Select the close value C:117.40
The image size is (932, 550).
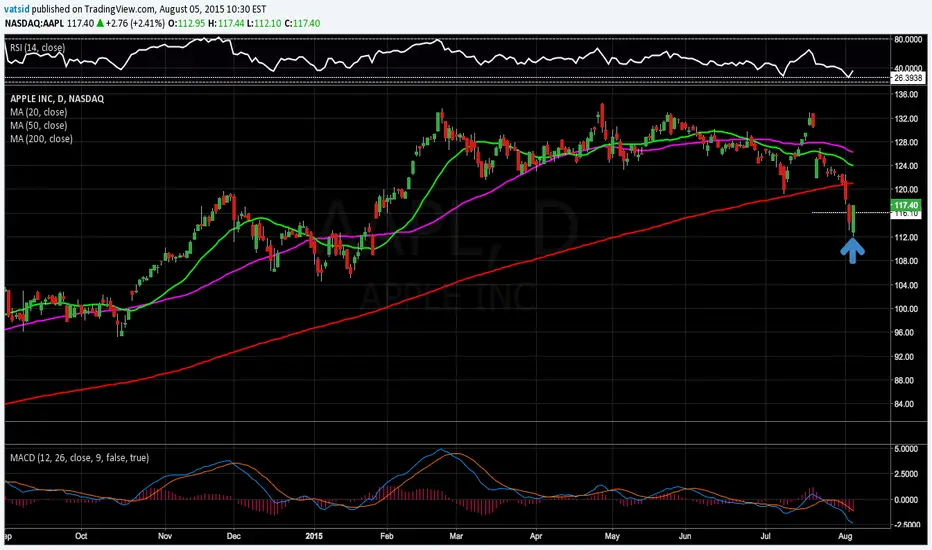(x=302, y=24)
